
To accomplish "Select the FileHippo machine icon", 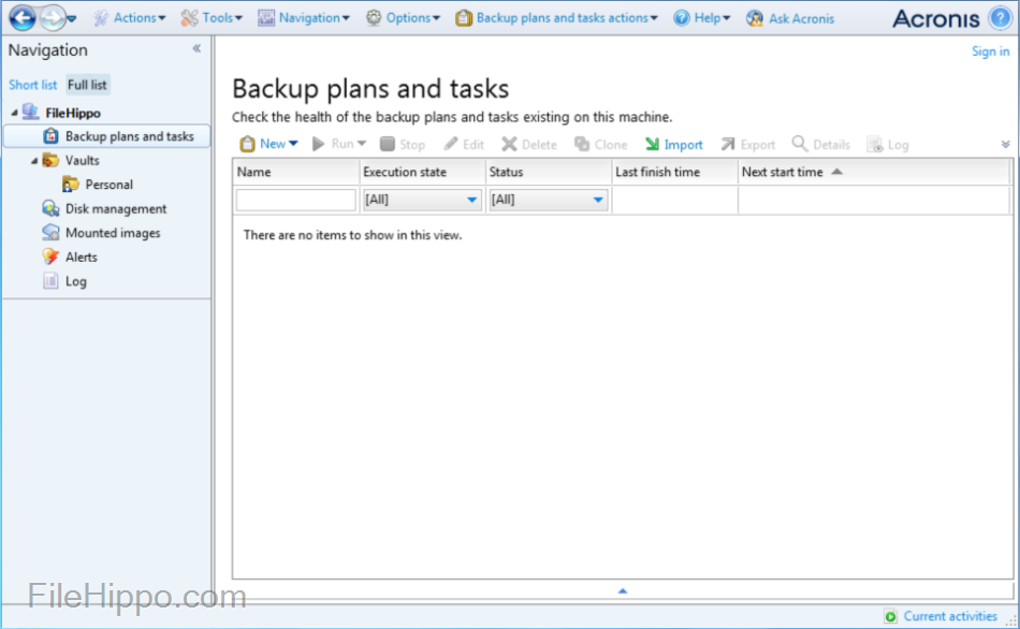I will pos(31,112).
